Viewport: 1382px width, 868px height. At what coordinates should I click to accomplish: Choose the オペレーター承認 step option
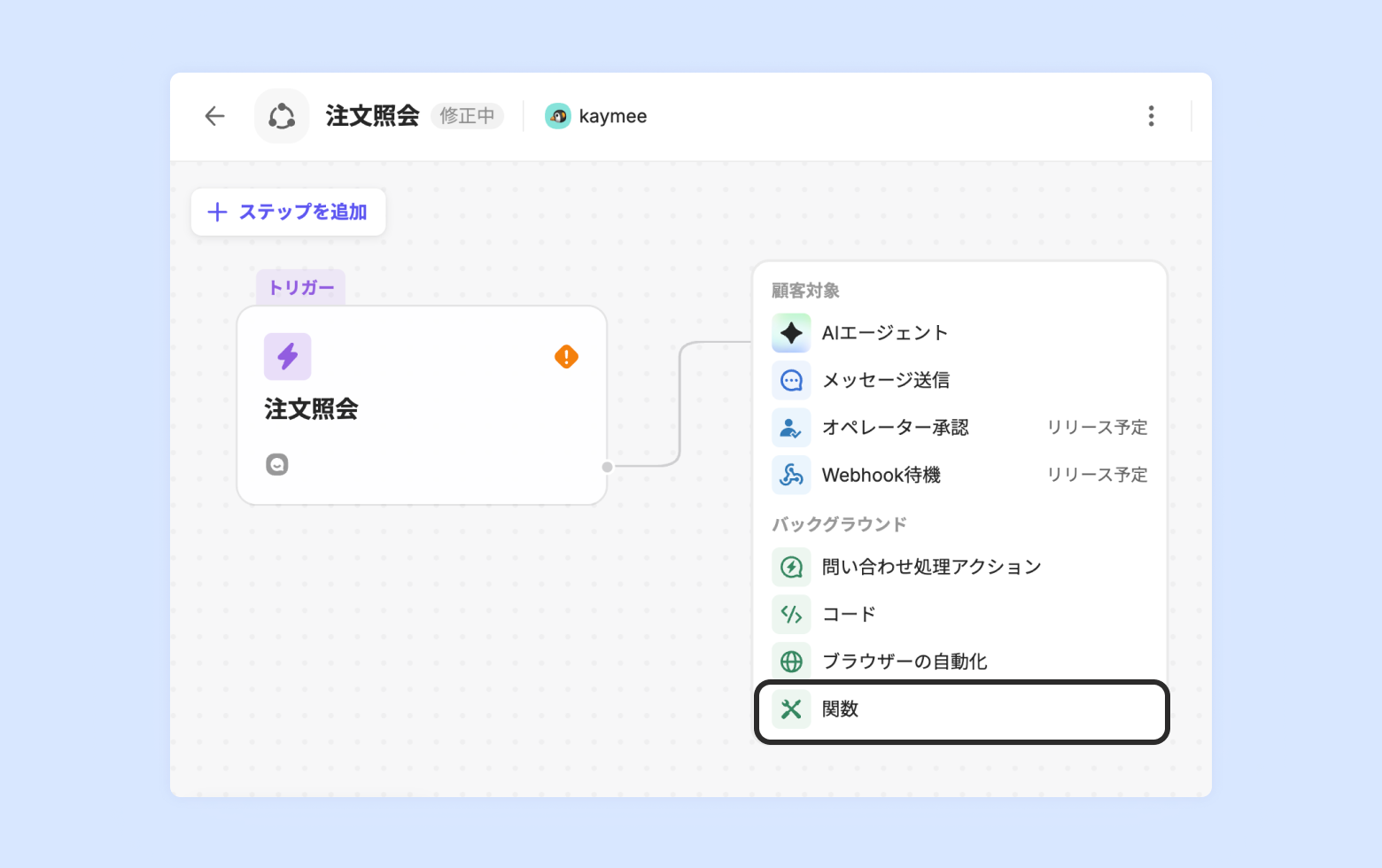[895, 427]
